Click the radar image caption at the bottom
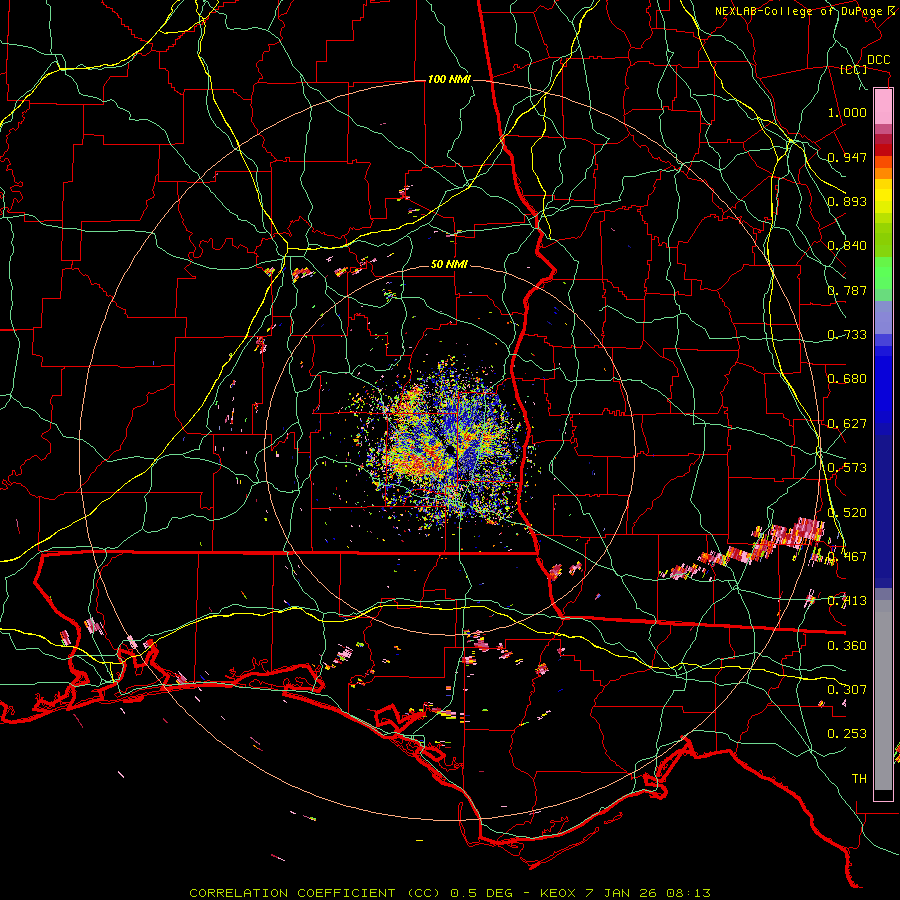900x900 pixels. 450,893
